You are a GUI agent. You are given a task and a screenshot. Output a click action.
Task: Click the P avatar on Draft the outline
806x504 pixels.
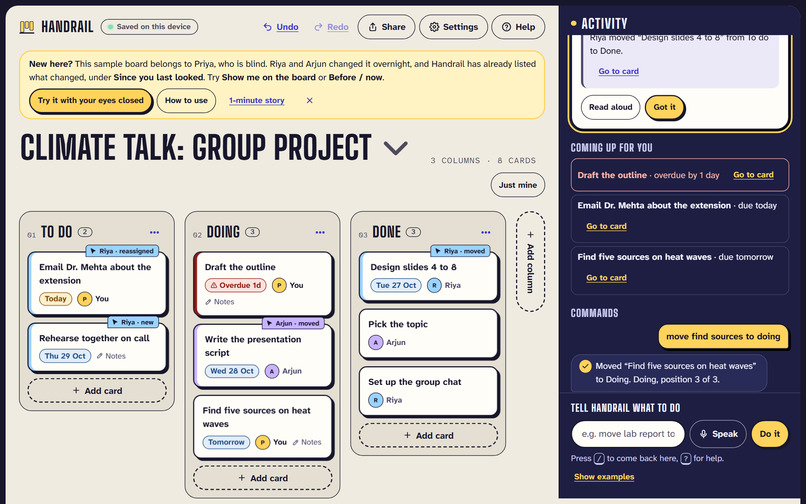pyautogui.click(x=279, y=285)
